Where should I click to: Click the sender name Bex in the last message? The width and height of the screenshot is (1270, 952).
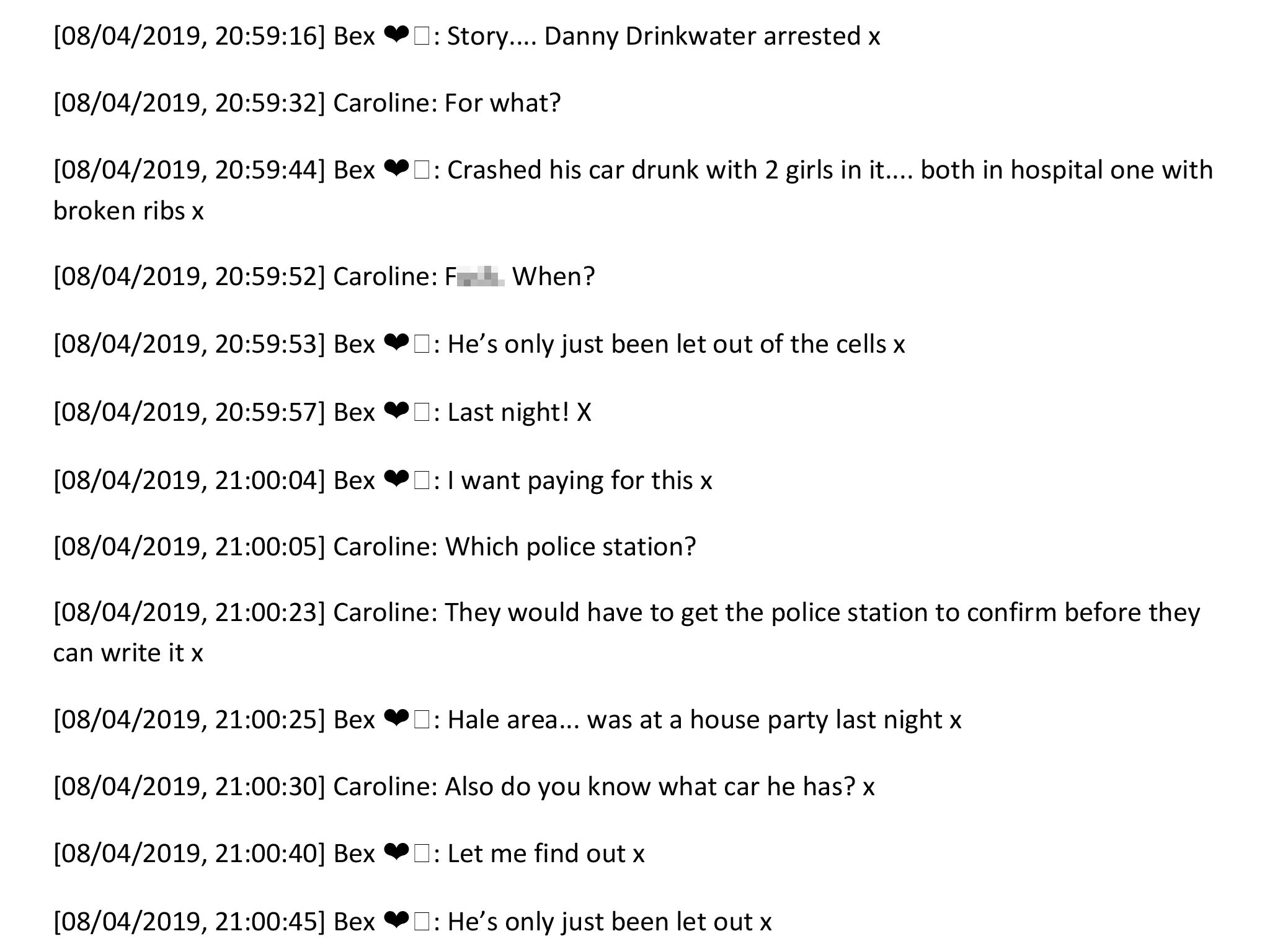[354, 922]
